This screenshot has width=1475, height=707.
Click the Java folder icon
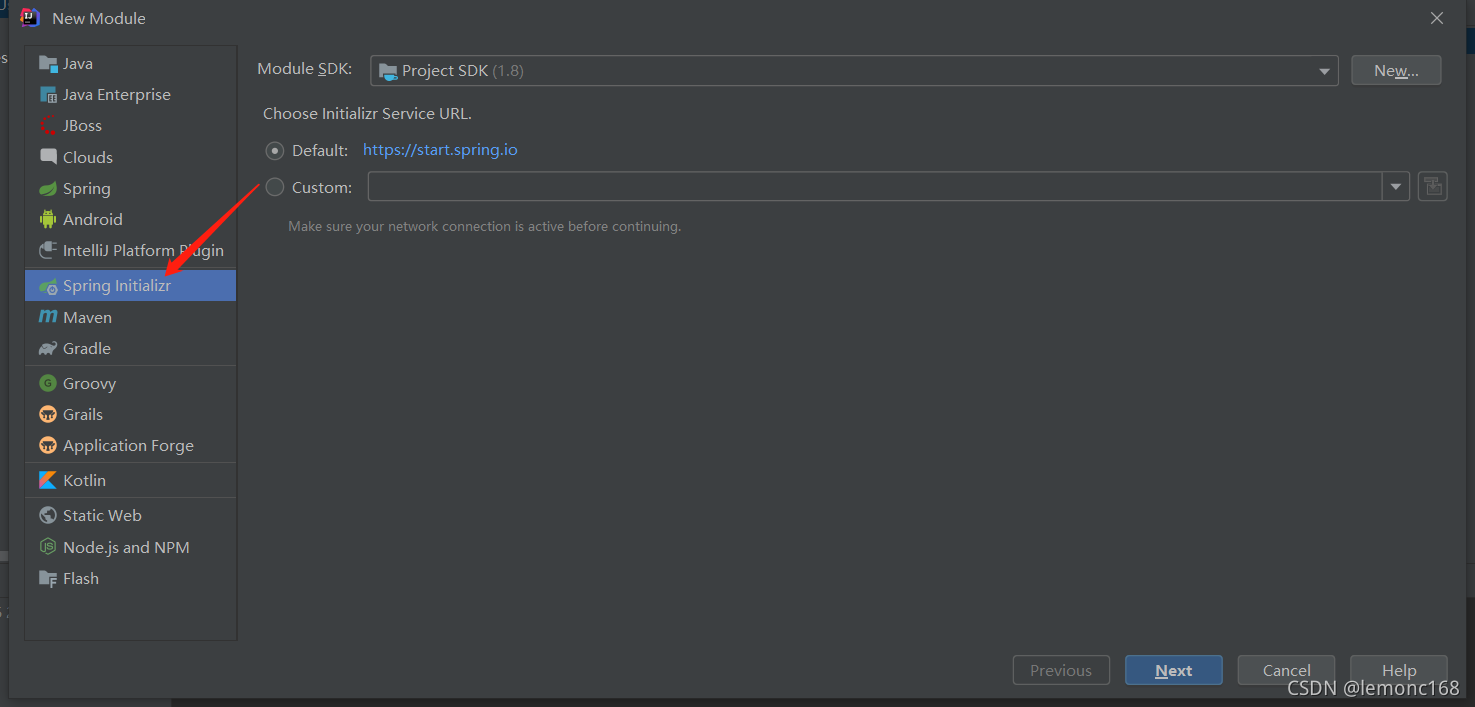48,64
